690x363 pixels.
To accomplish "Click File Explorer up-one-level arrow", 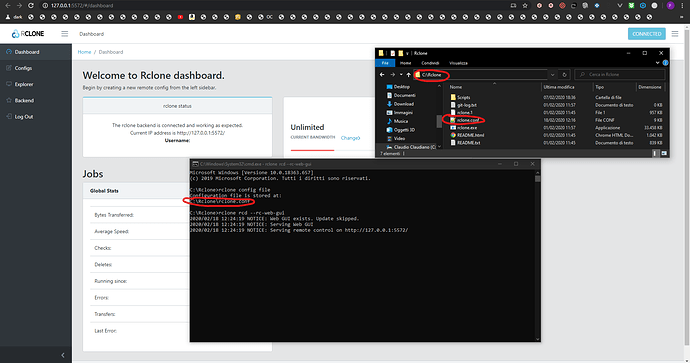I will point(408,75).
